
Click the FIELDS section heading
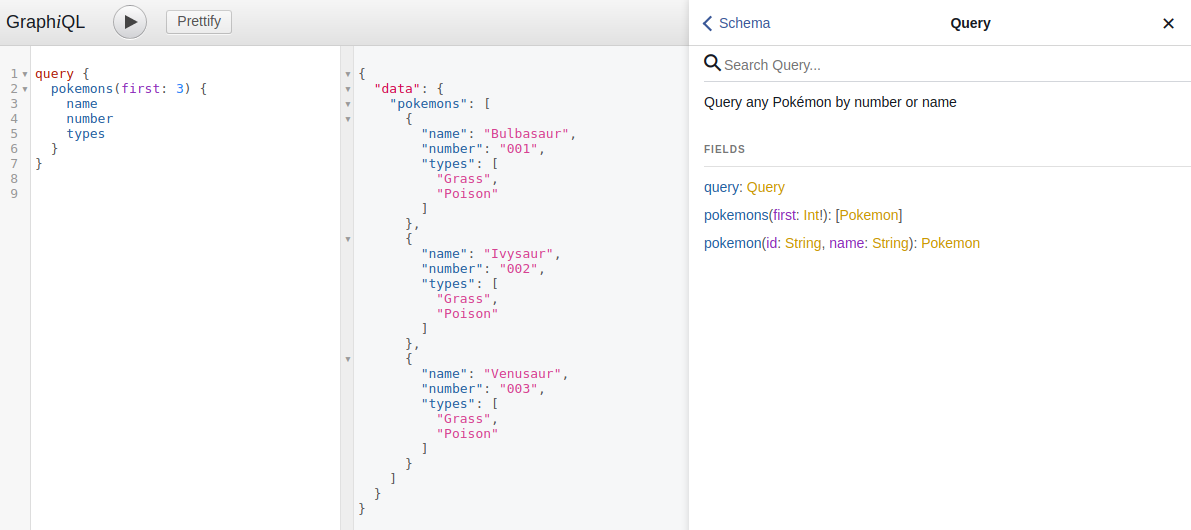[x=725, y=150]
